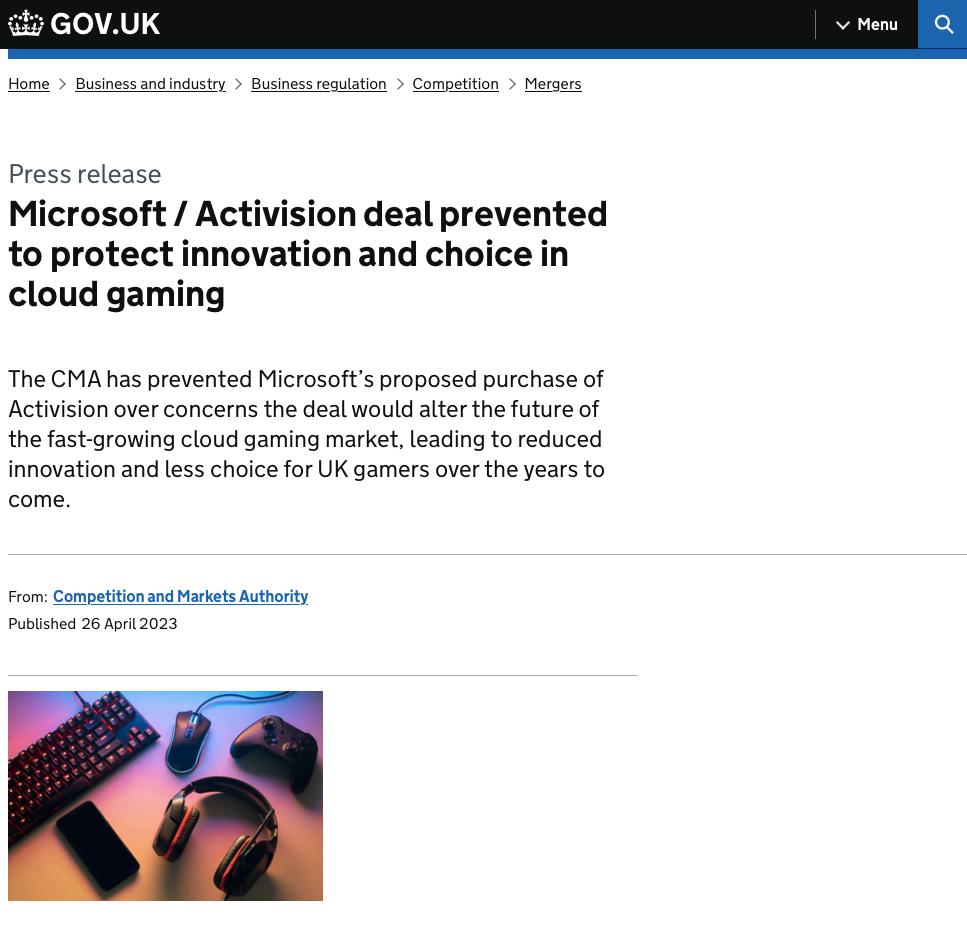Go to the Home breadcrumb
Image resolution: width=967 pixels, height=944 pixels.
(28, 84)
